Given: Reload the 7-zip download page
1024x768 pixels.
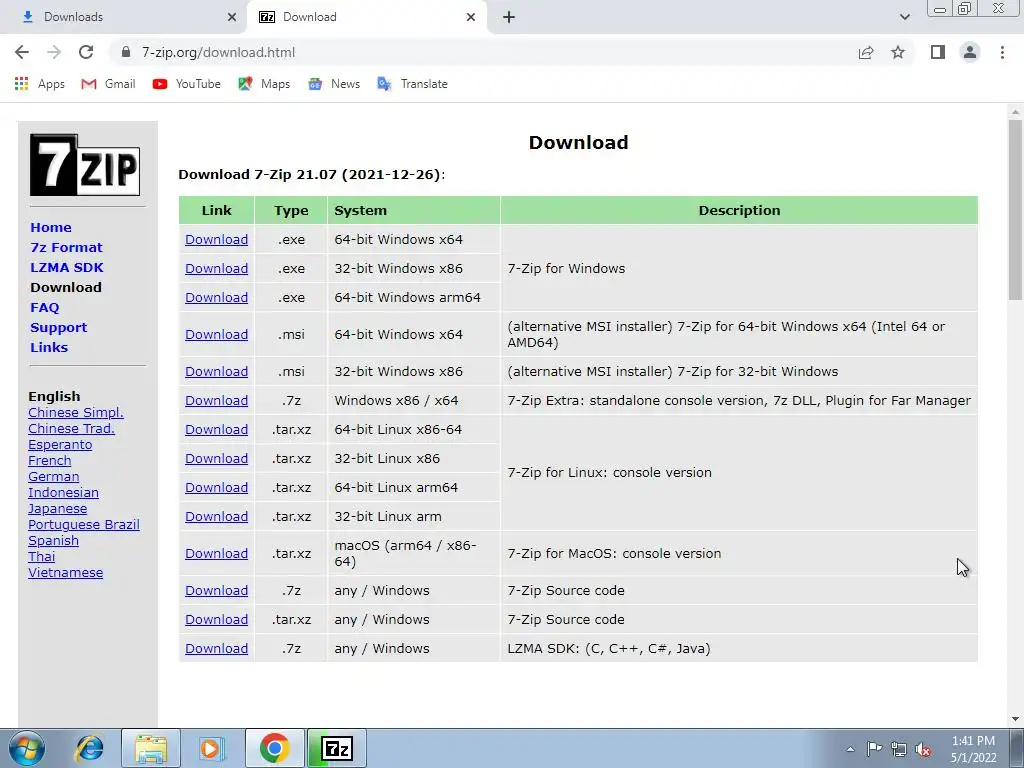Looking at the screenshot, I should coord(86,52).
